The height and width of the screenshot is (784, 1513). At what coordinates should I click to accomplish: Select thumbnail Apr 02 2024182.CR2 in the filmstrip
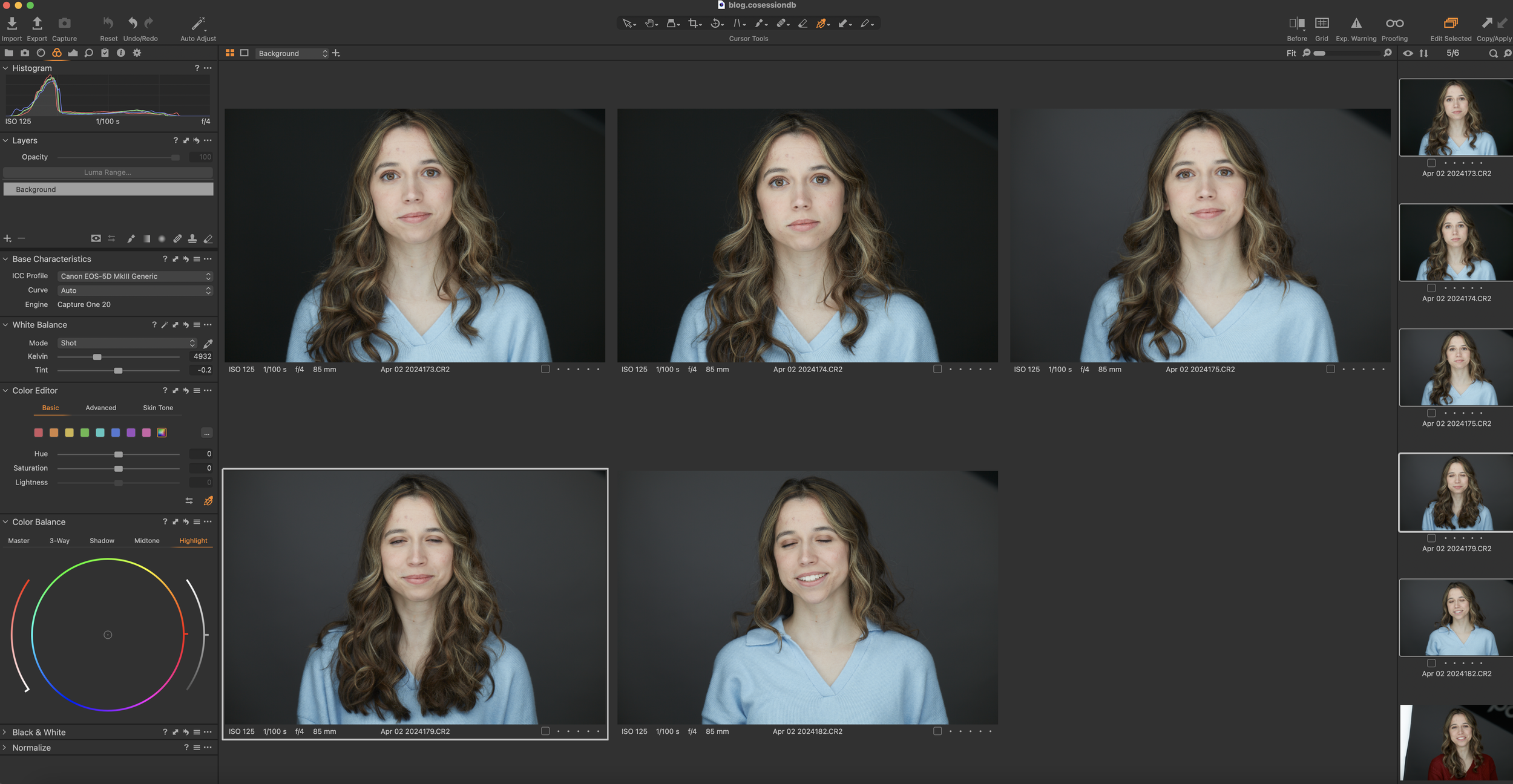pyautogui.click(x=1455, y=617)
